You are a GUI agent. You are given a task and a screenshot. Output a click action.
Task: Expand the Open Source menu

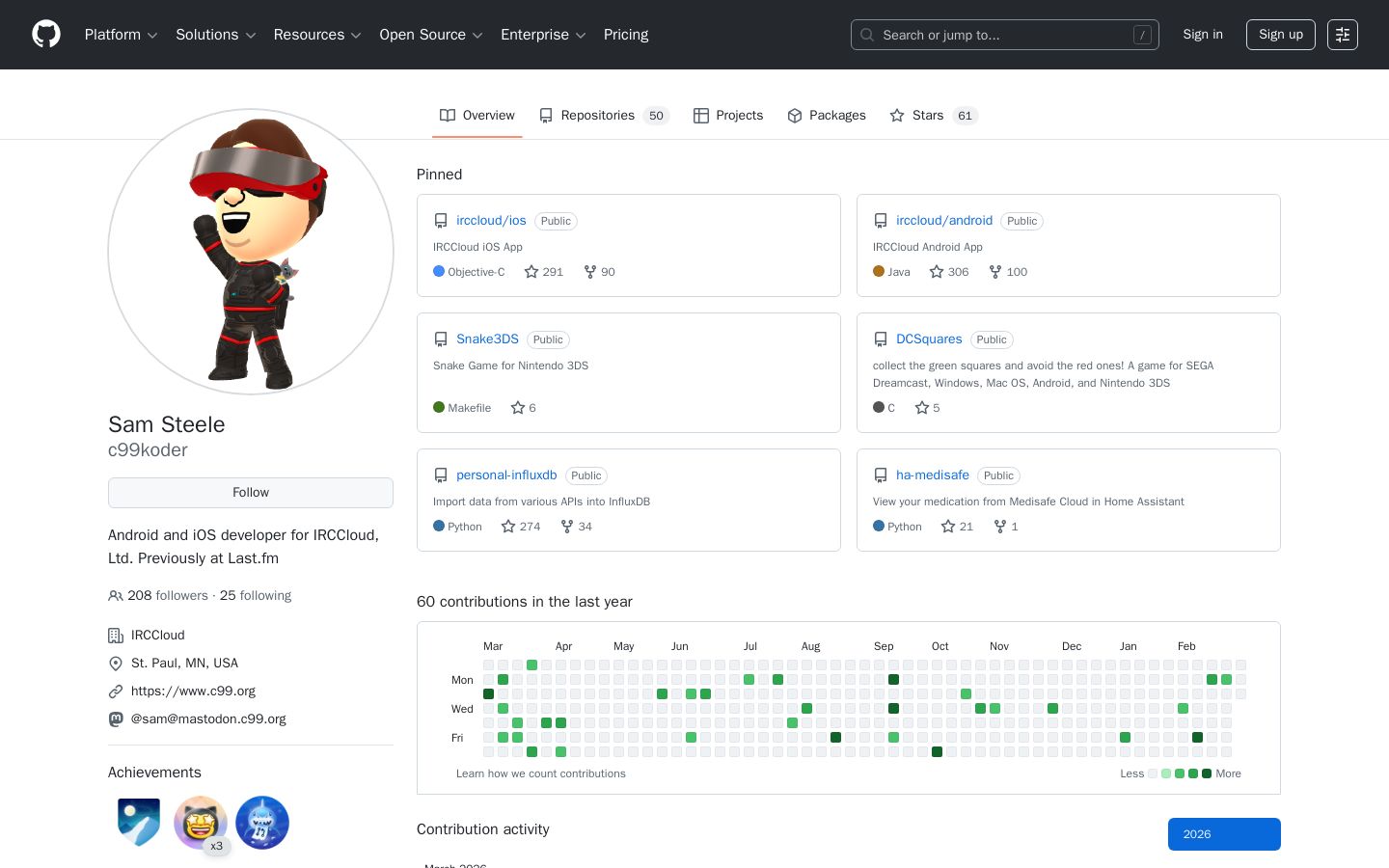[431, 35]
